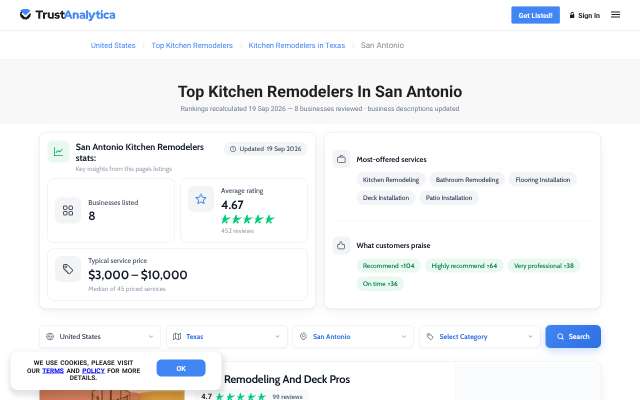Open the hamburger menu icon
This screenshot has height=400, width=640.
tap(615, 15)
